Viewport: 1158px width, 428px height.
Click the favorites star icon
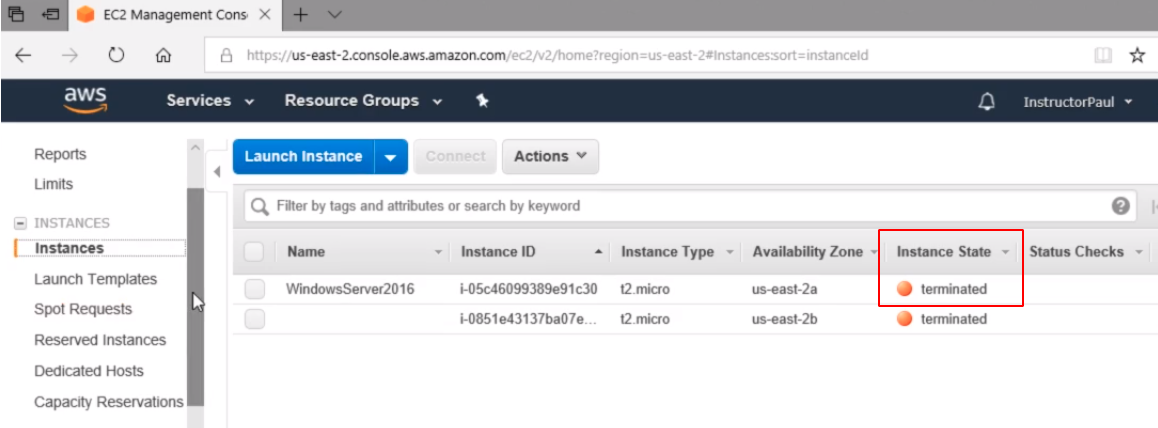pos(1137,56)
